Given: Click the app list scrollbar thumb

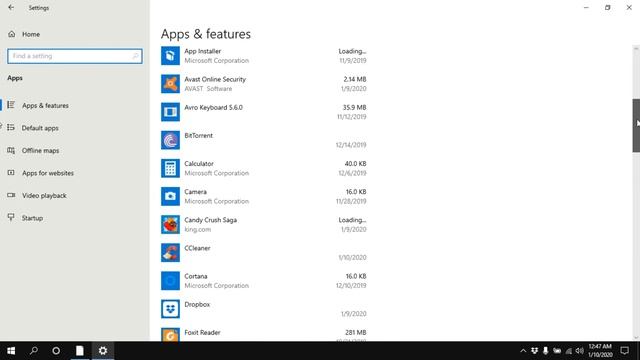Looking at the screenshot, I should [636, 125].
